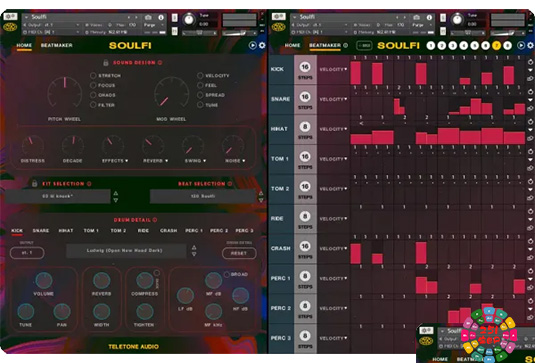Select pattern slot 7 in Beatmaker
The width and height of the screenshot is (535, 363).
[x=496, y=45]
